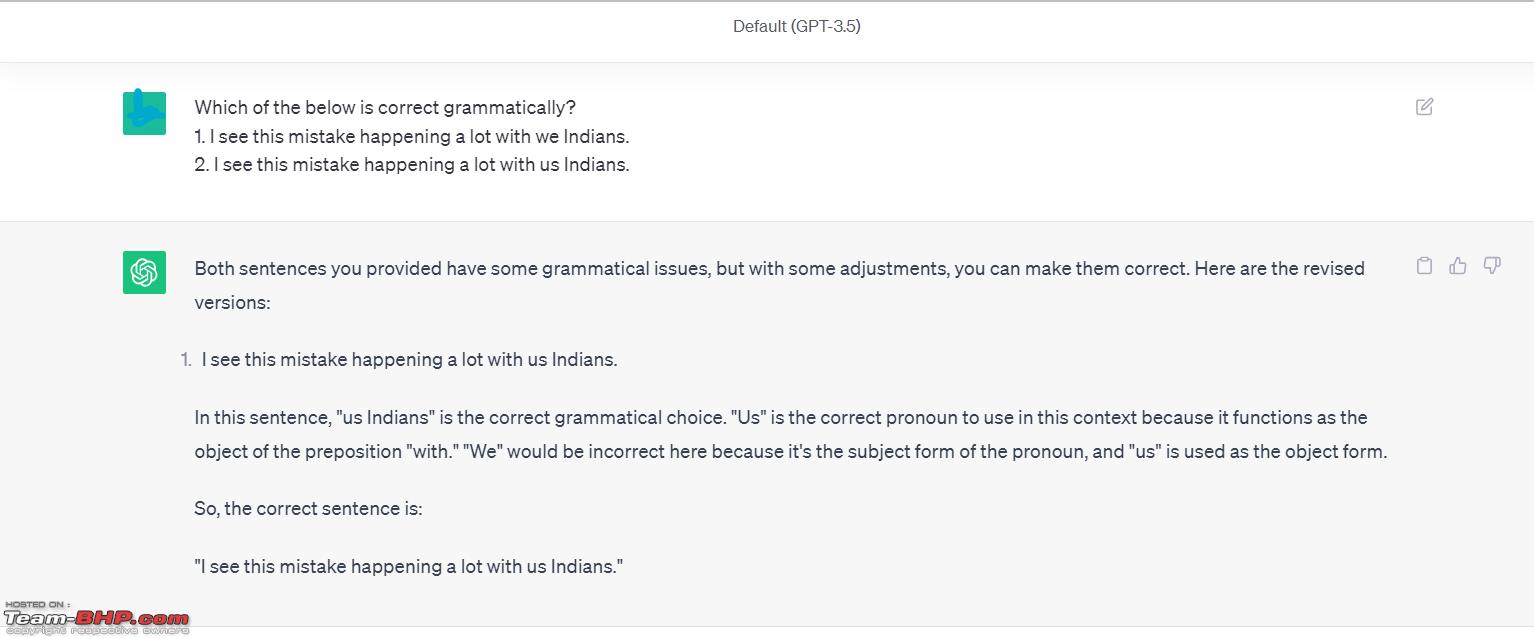Click the 'HOSTED ON :' watermark text
This screenshot has width=1534, height=639.
click(37, 604)
